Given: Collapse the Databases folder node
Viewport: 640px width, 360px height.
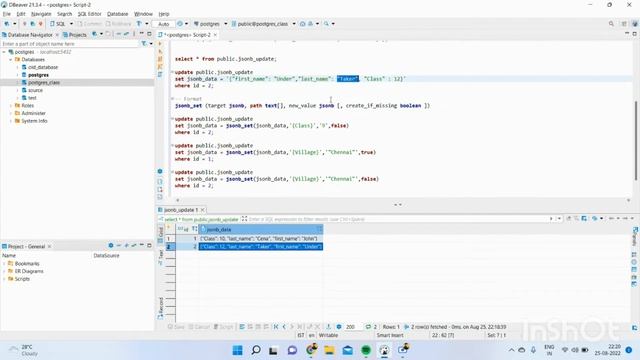Looking at the screenshot, I should [x=11, y=60].
